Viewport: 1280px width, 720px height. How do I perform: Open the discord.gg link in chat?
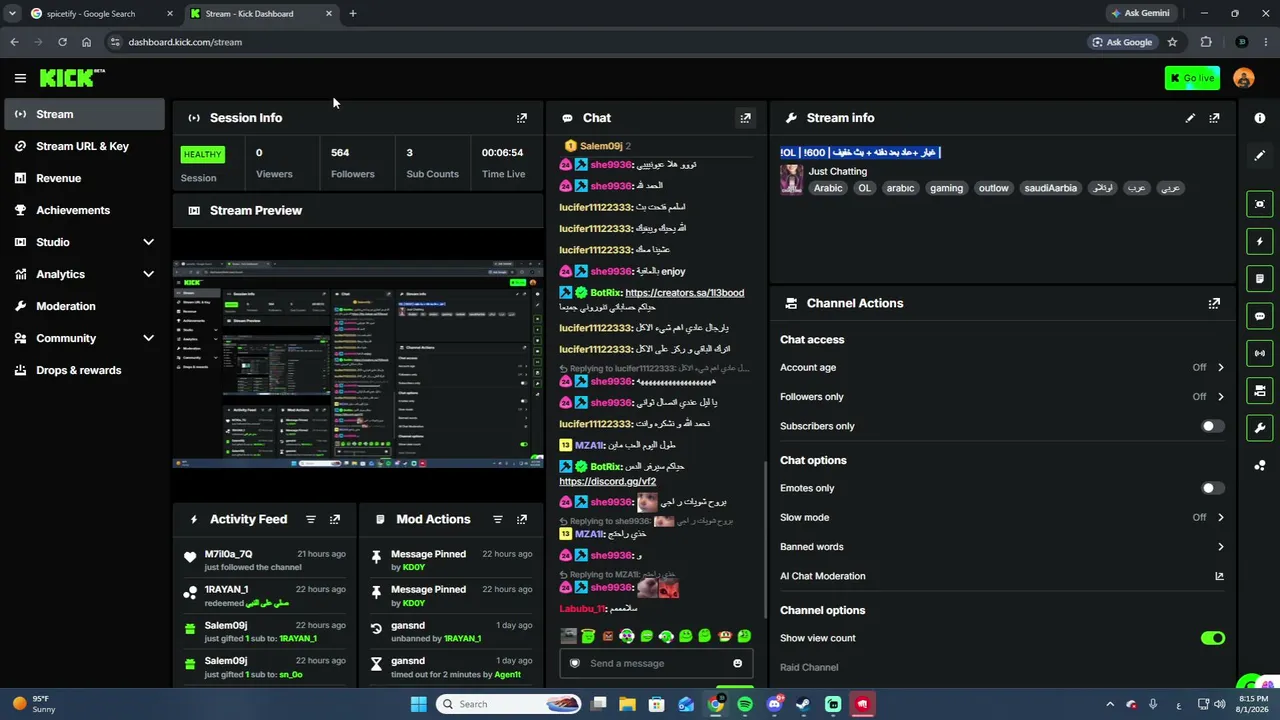tap(607, 481)
